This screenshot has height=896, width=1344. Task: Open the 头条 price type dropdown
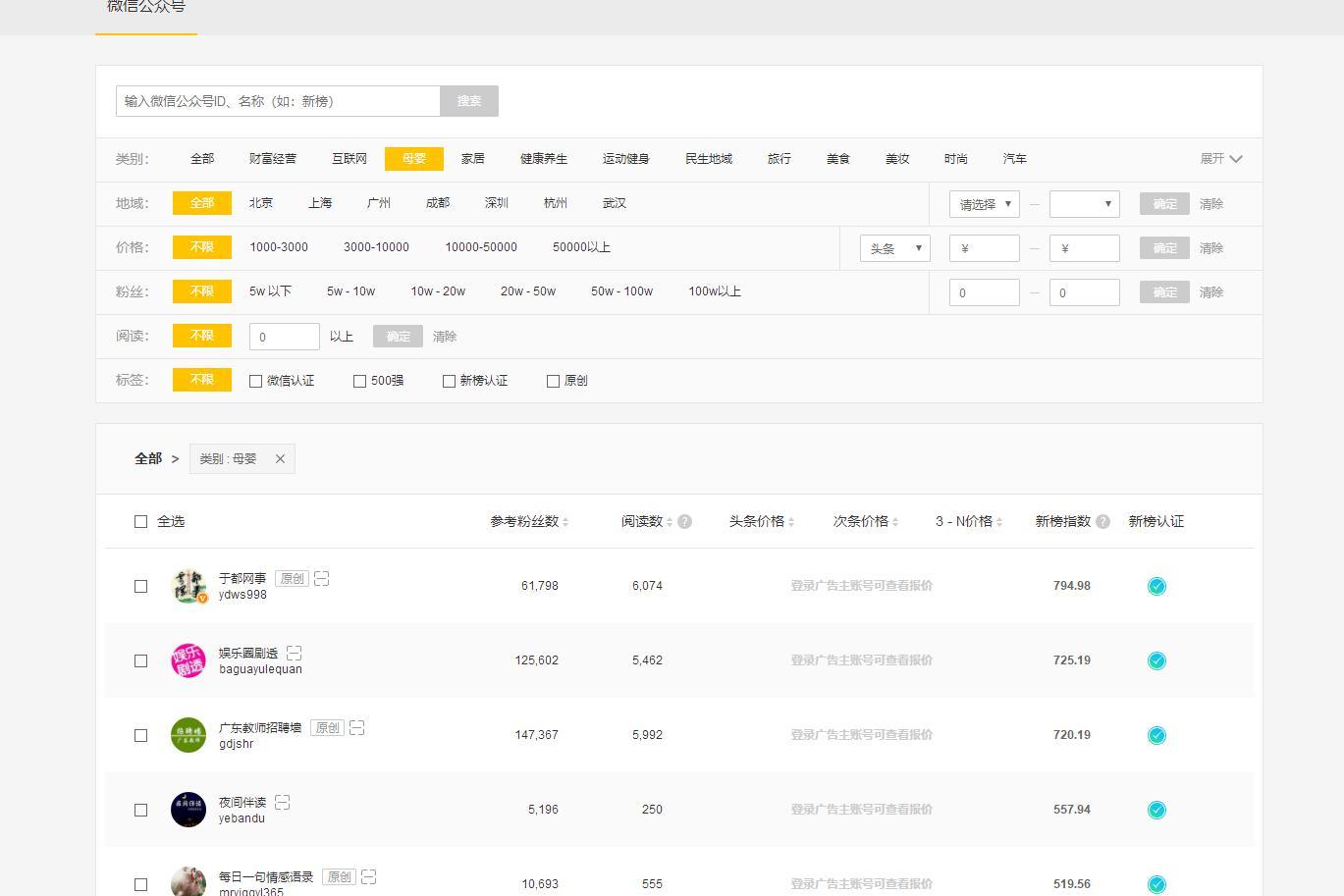(895, 248)
